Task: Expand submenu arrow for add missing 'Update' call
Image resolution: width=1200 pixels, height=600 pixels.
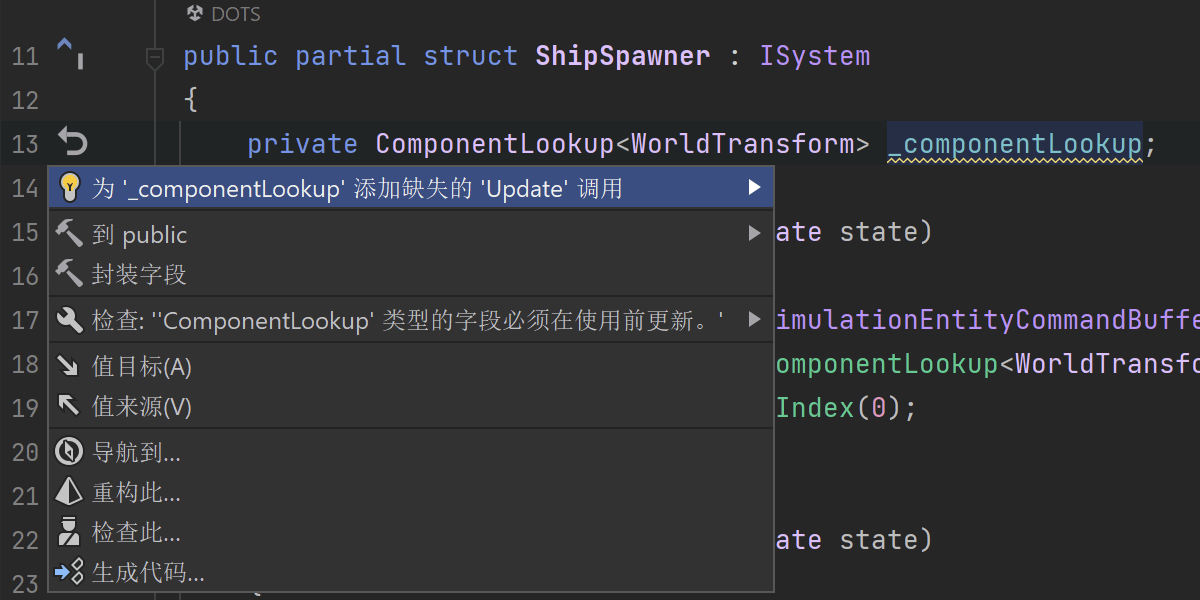Action: [754, 187]
